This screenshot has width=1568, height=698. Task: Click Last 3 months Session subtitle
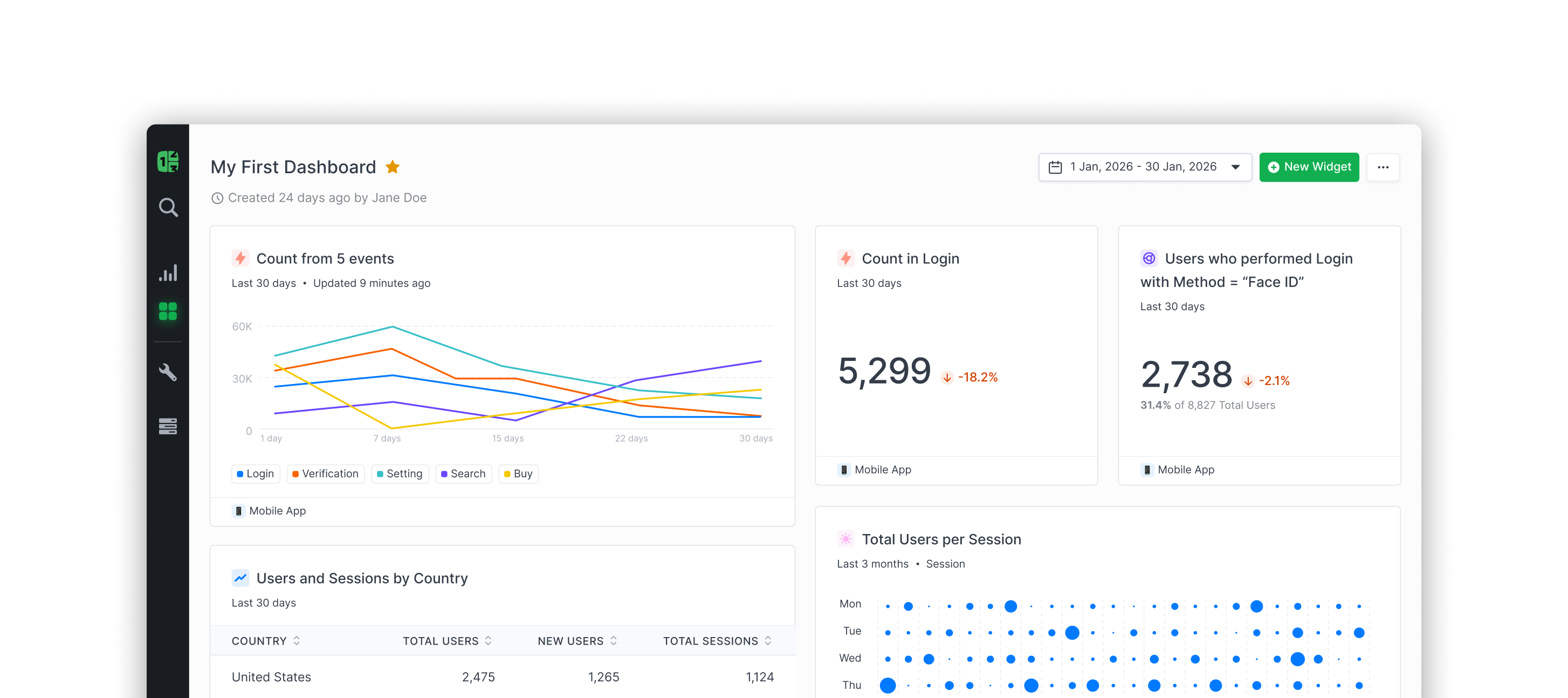click(x=901, y=564)
